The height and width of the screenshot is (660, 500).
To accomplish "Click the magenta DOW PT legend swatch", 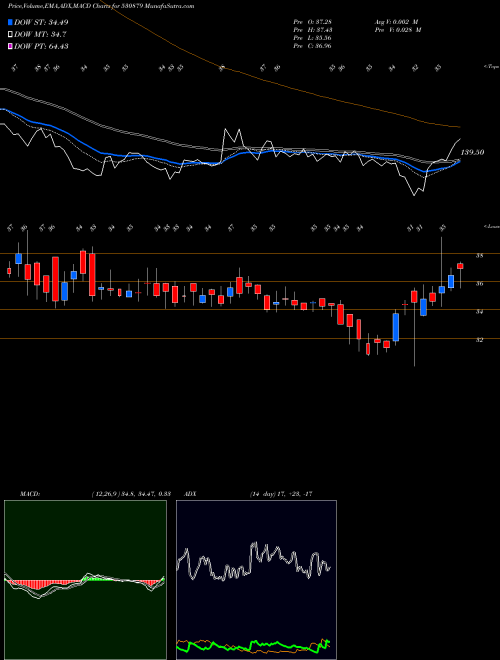I will 10,46.
